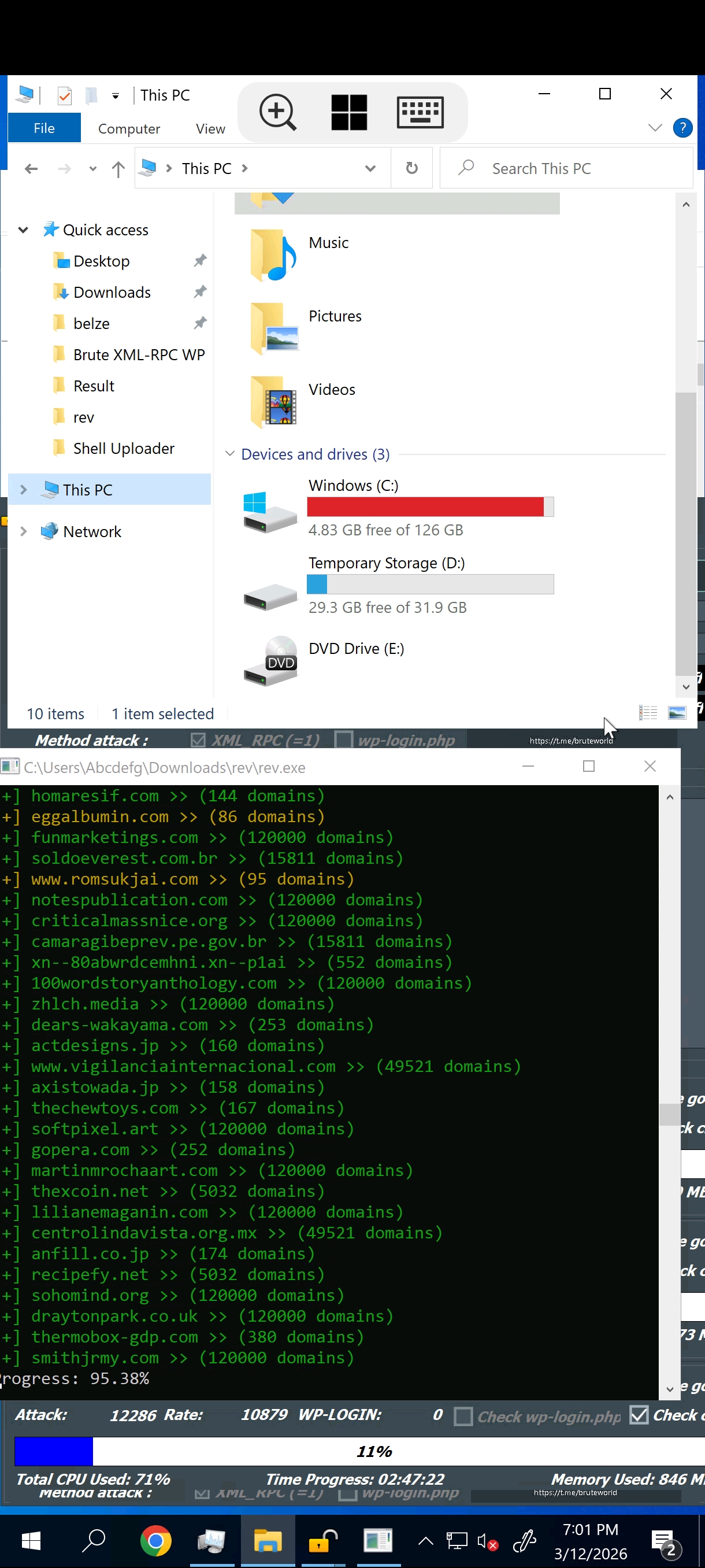
Task: Expand the ribbon with the chevron
Action: point(655,128)
